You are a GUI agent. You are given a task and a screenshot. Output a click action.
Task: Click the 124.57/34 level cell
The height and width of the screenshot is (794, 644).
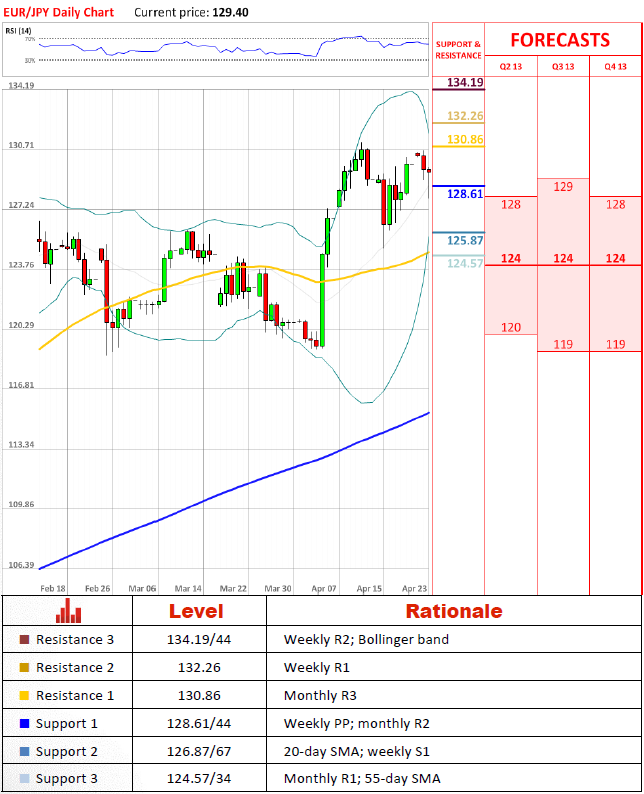pos(199,778)
